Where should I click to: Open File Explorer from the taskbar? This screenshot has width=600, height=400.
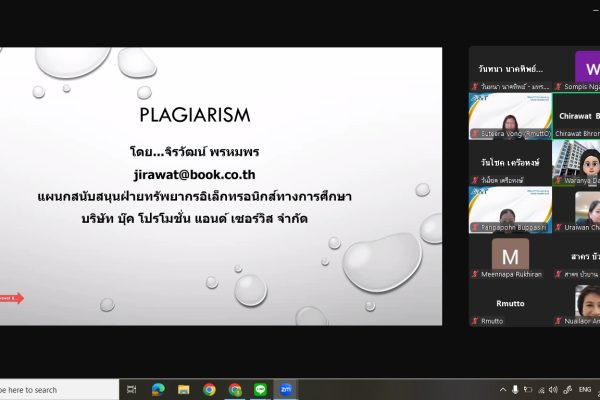pos(184,390)
